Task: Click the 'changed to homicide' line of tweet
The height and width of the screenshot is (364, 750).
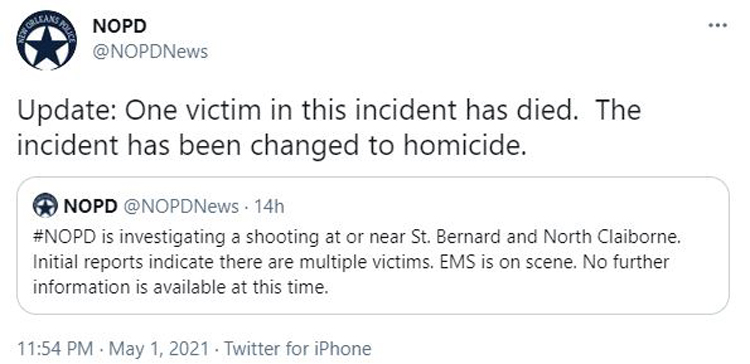Action: [272, 145]
